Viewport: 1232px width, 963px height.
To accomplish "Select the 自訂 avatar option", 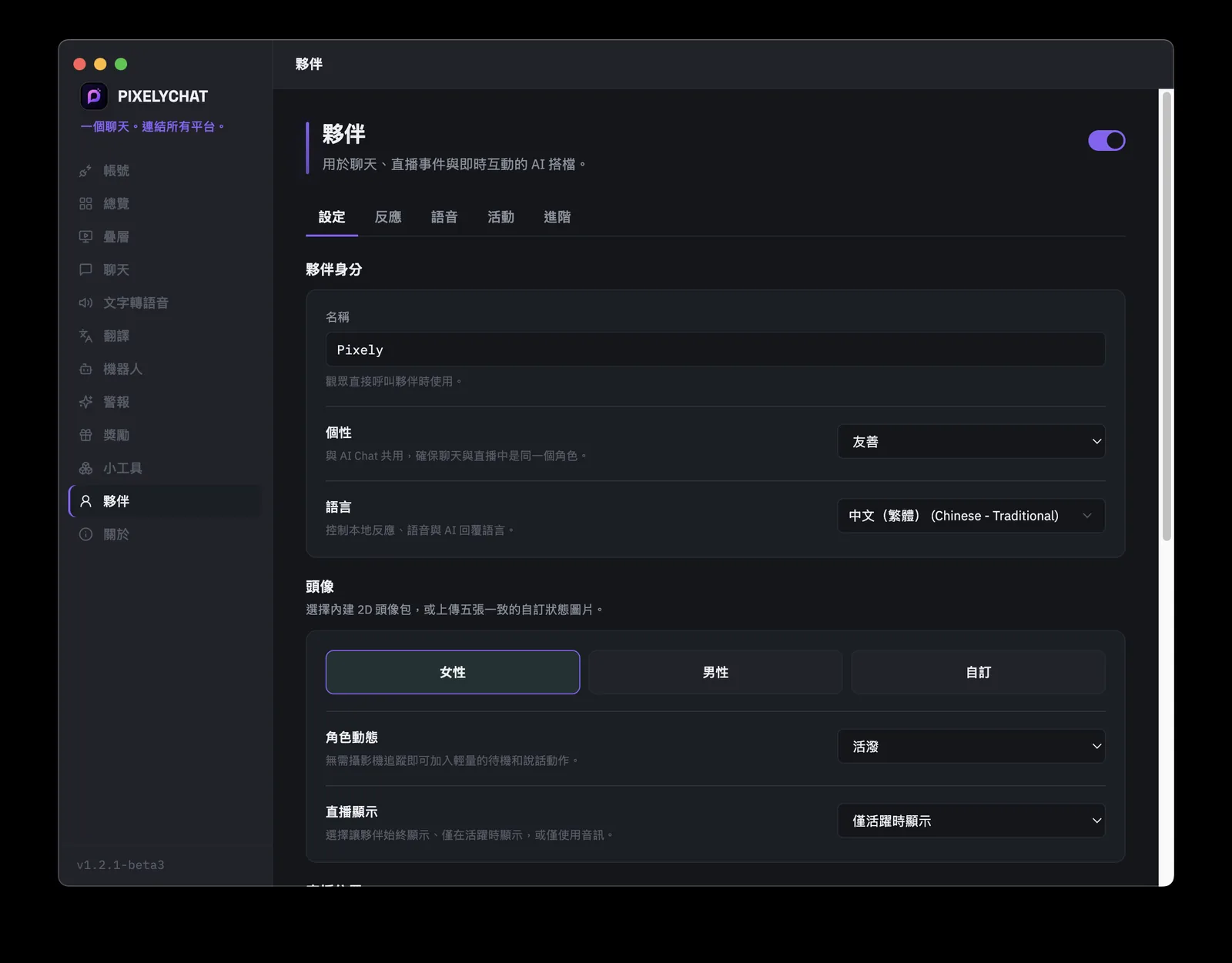I will (979, 673).
